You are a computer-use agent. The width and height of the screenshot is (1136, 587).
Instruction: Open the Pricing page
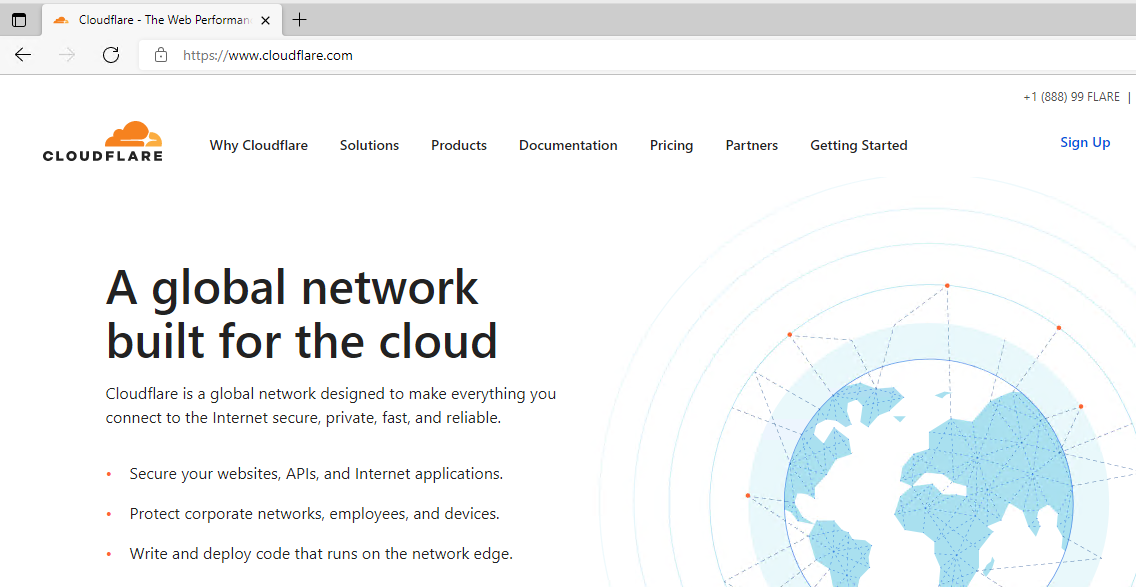[x=671, y=145]
